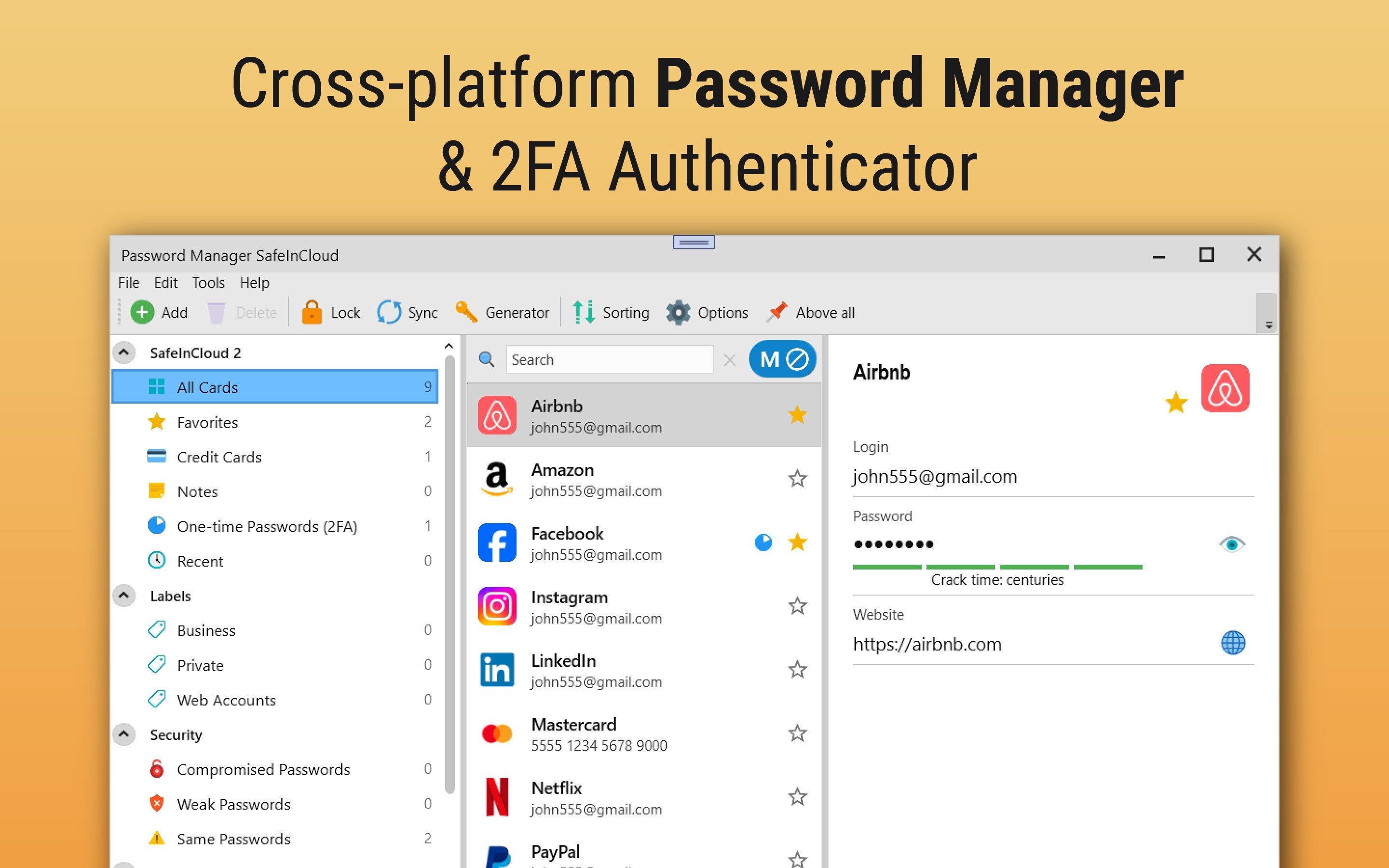This screenshot has height=868, width=1389.
Task: Click the Lock padlock icon
Action: tap(312, 312)
